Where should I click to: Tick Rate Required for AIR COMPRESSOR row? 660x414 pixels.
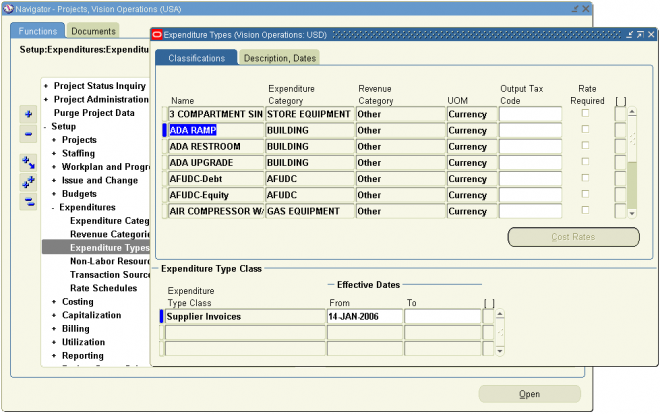point(585,210)
